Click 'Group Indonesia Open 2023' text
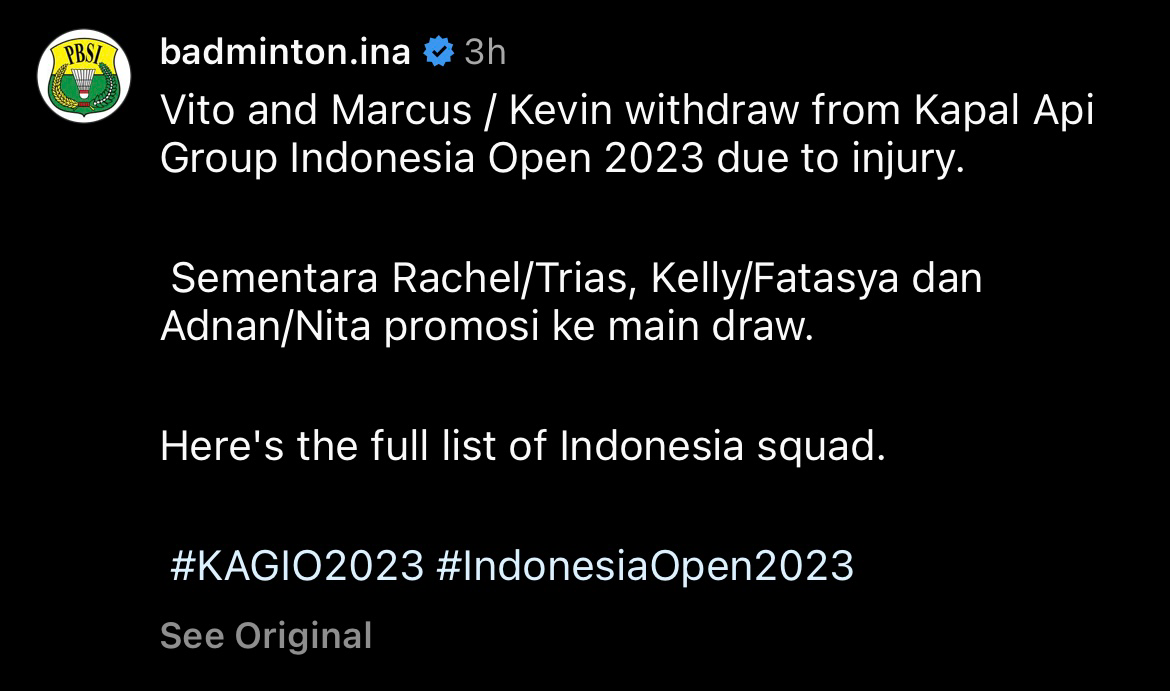1170x691 pixels. 431,160
